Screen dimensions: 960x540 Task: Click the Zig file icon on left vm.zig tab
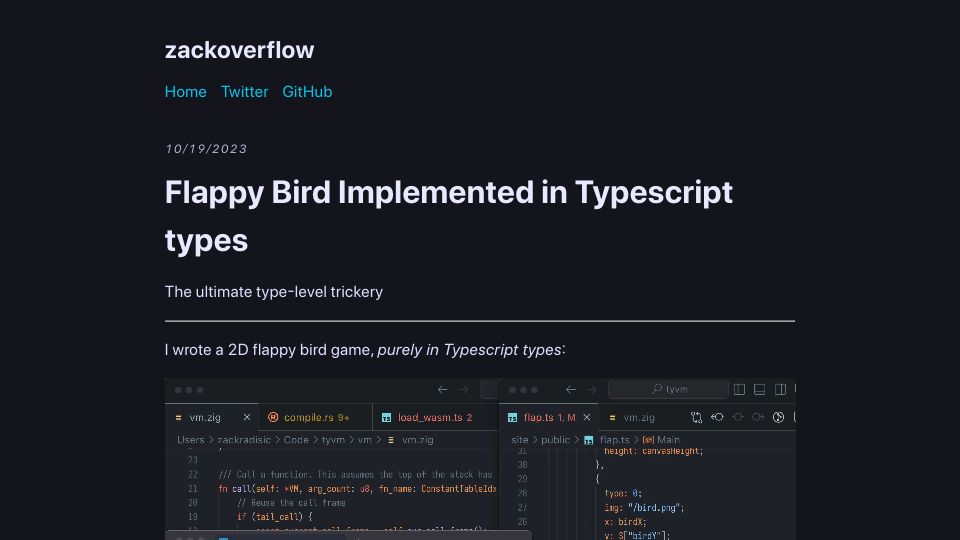(x=178, y=418)
